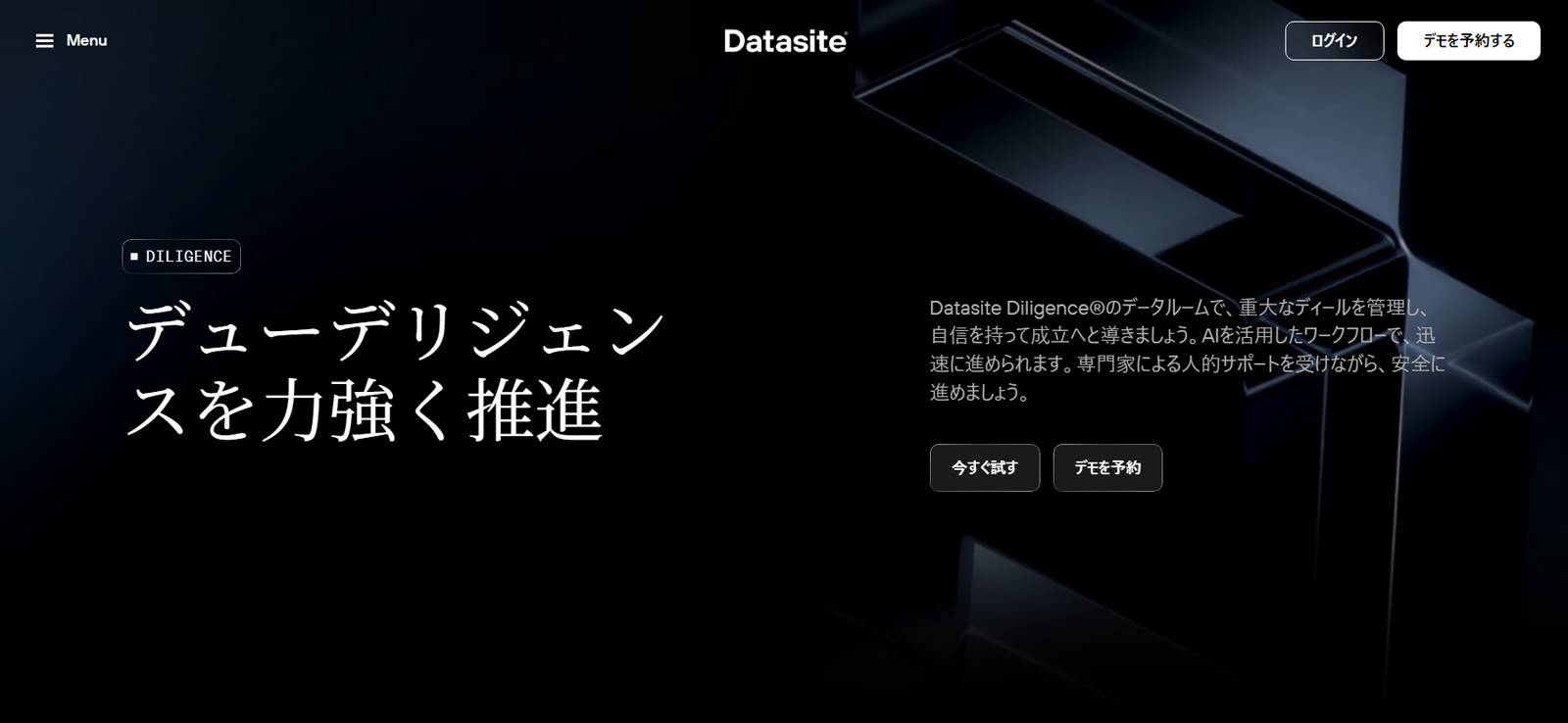Click the デモを予約 button
1568x723 pixels.
tap(1107, 467)
